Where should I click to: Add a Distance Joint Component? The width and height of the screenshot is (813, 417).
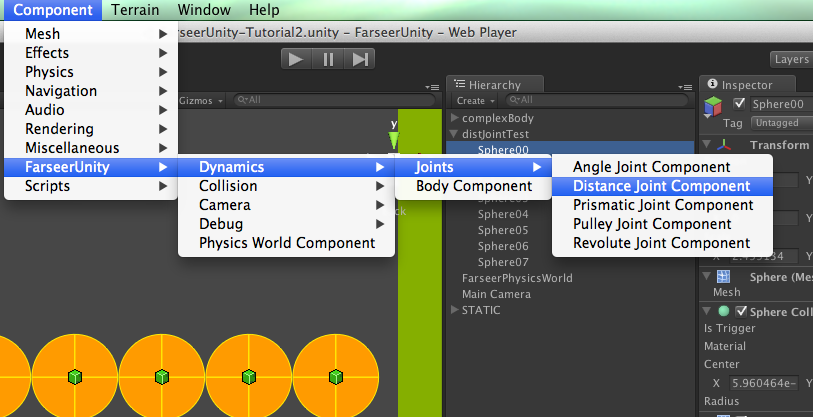point(662,186)
